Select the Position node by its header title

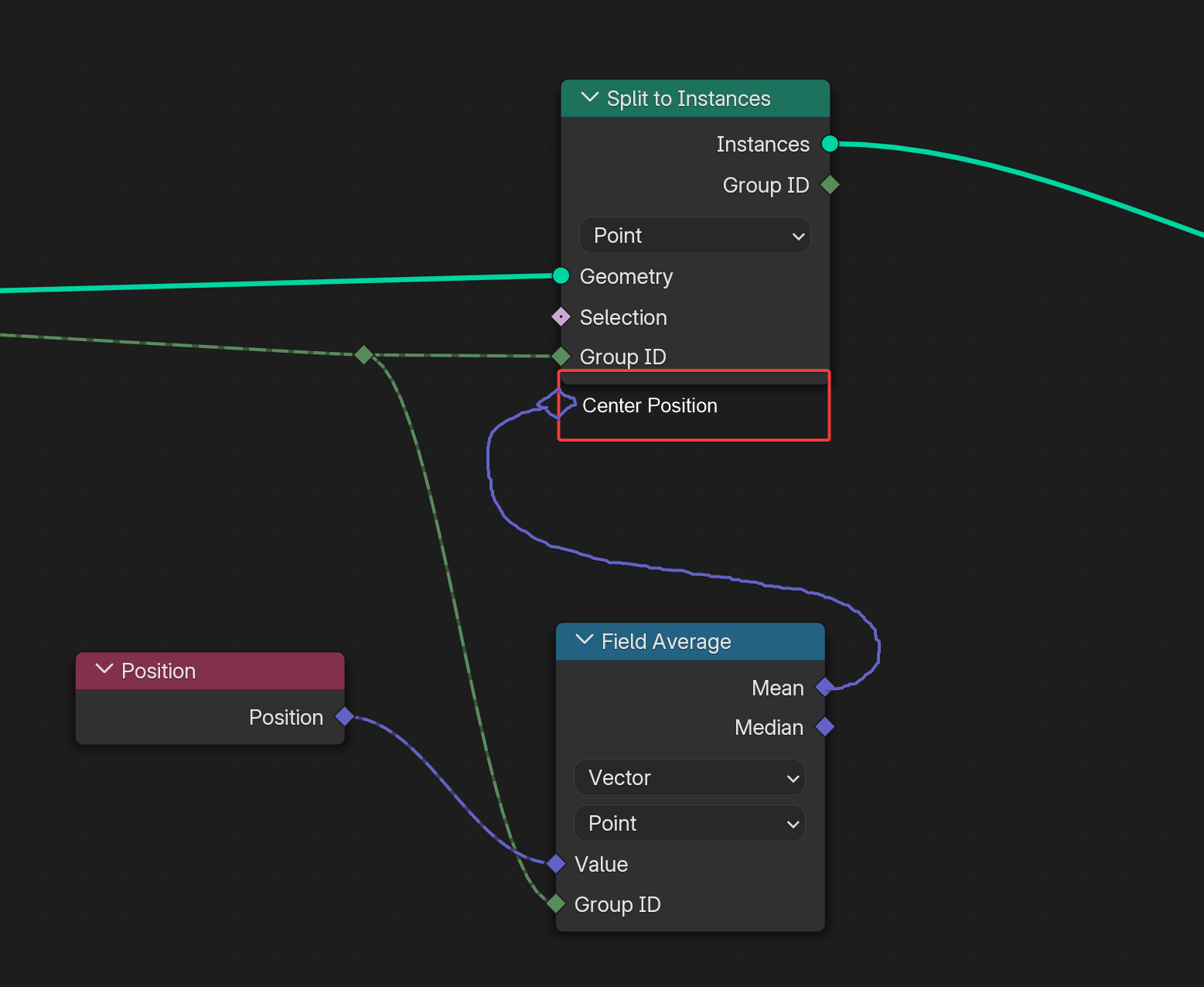(159, 671)
